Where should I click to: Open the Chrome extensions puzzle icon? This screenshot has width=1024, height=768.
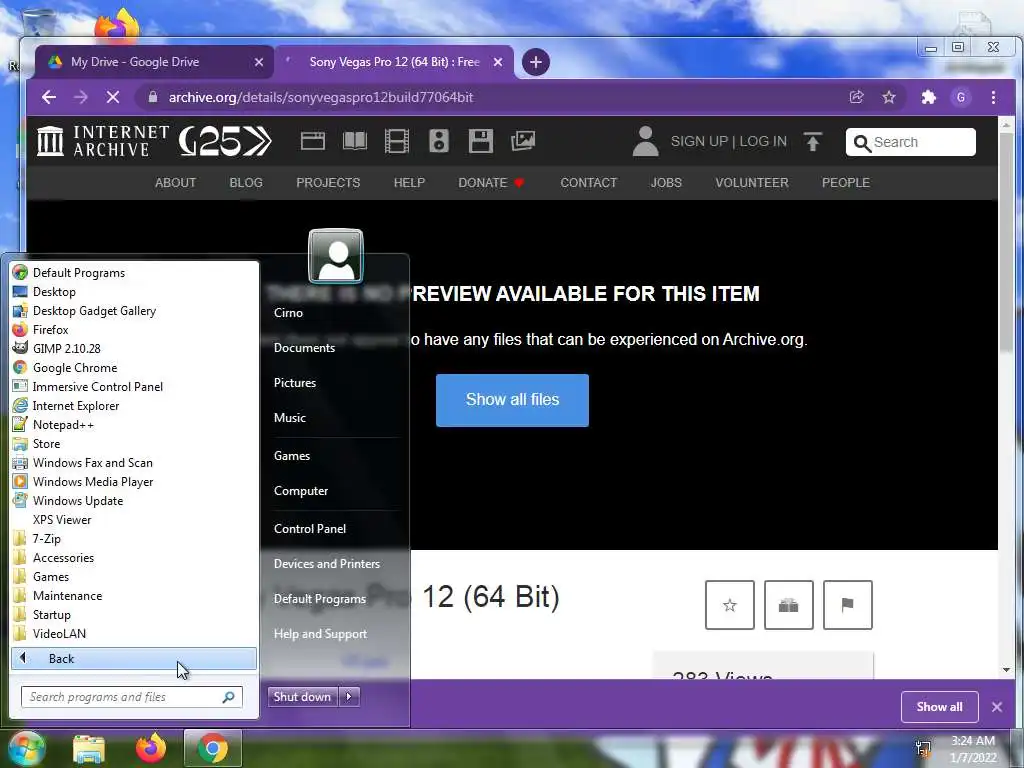(928, 97)
